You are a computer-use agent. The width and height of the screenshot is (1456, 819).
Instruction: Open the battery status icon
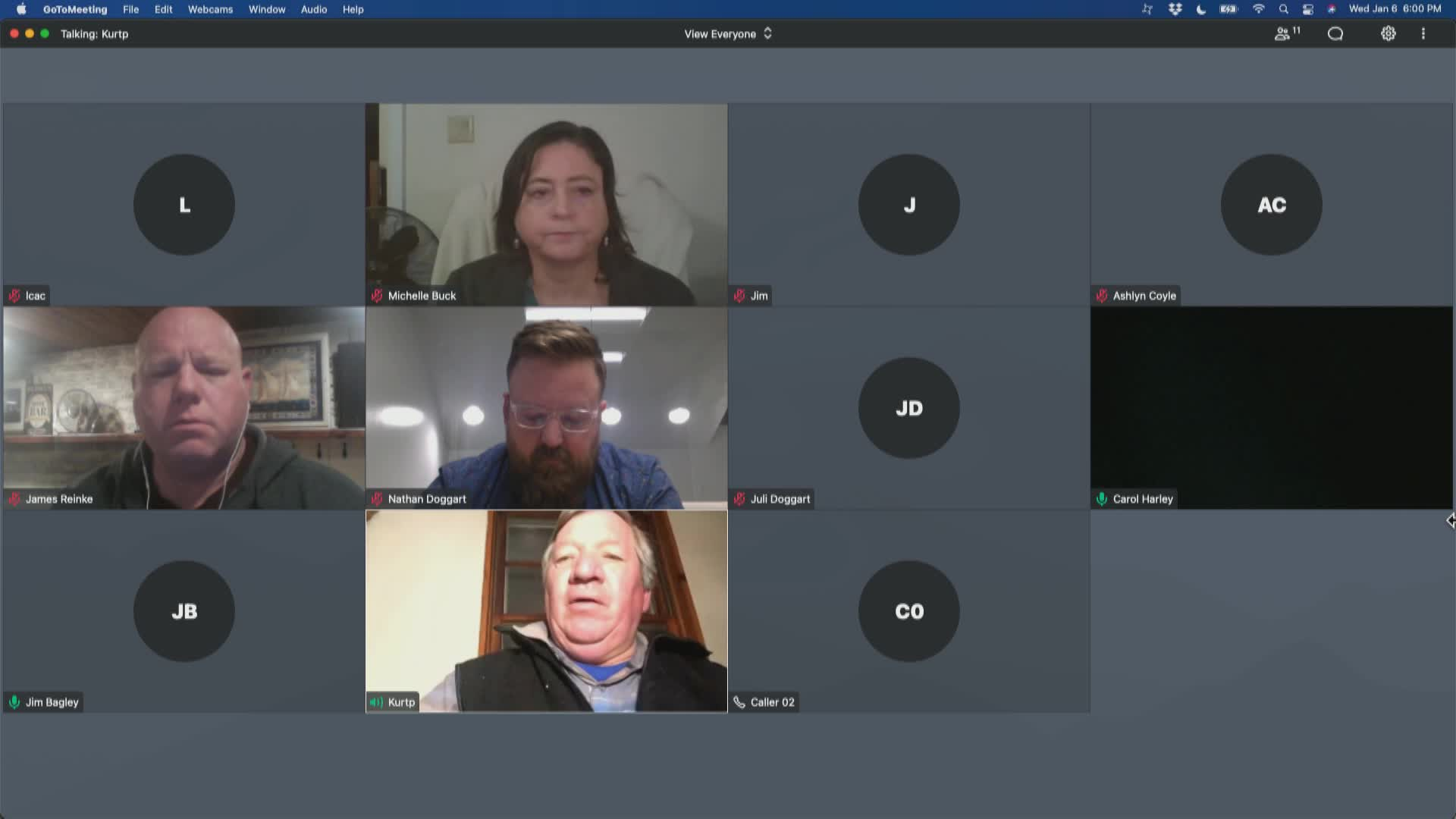pyautogui.click(x=1228, y=9)
